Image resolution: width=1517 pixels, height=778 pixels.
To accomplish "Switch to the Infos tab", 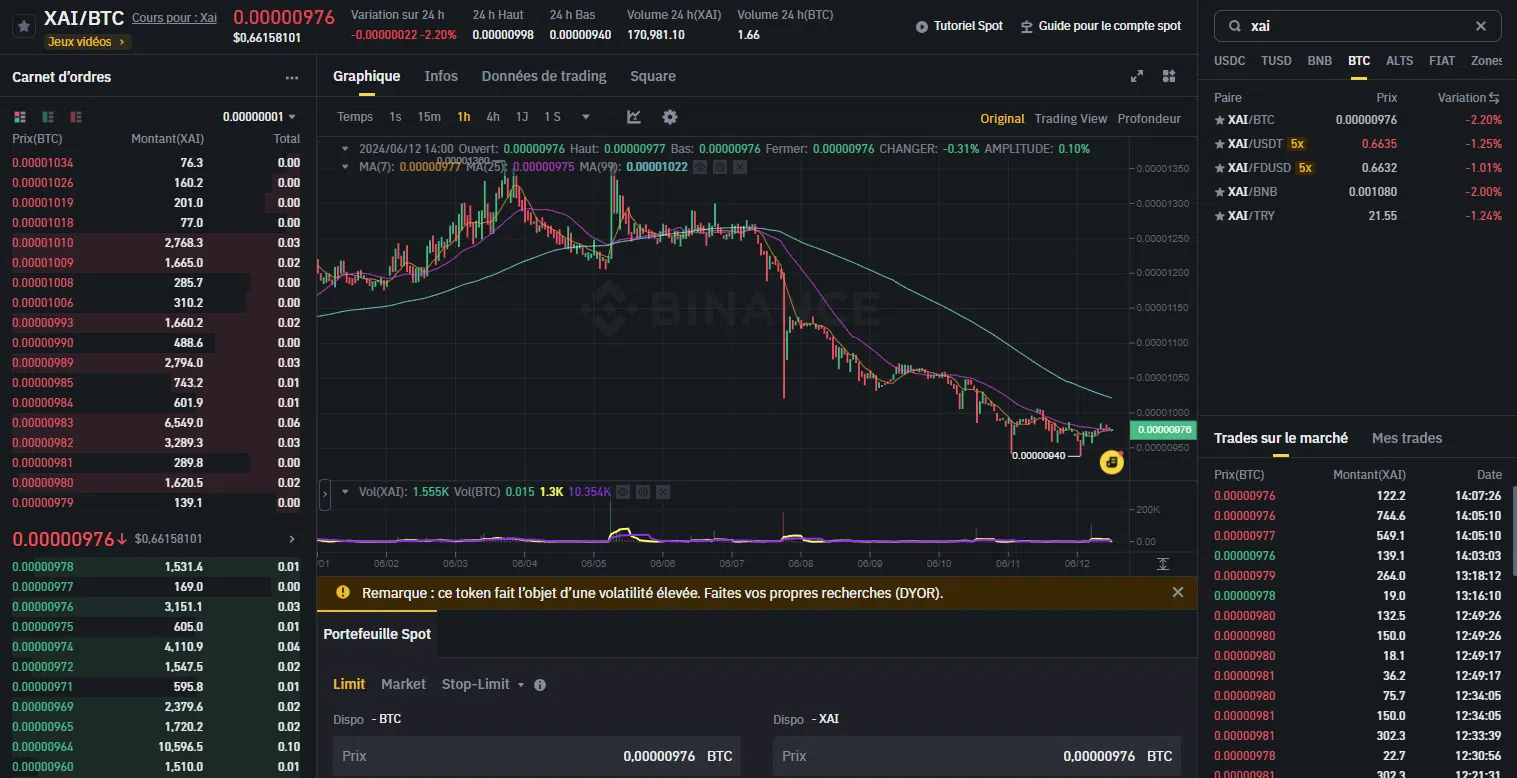I will click(x=441, y=76).
